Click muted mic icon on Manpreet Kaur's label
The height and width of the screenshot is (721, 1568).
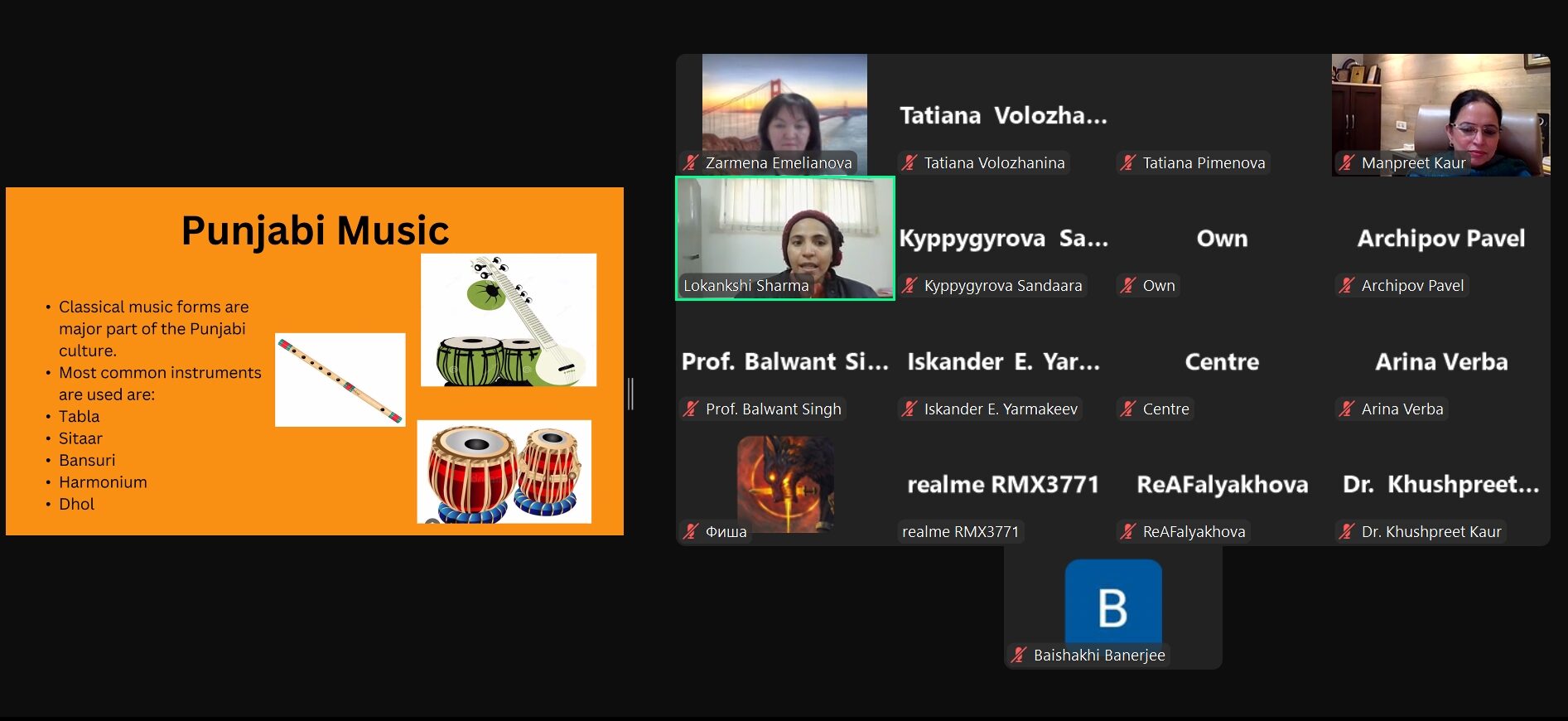(1347, 163)
